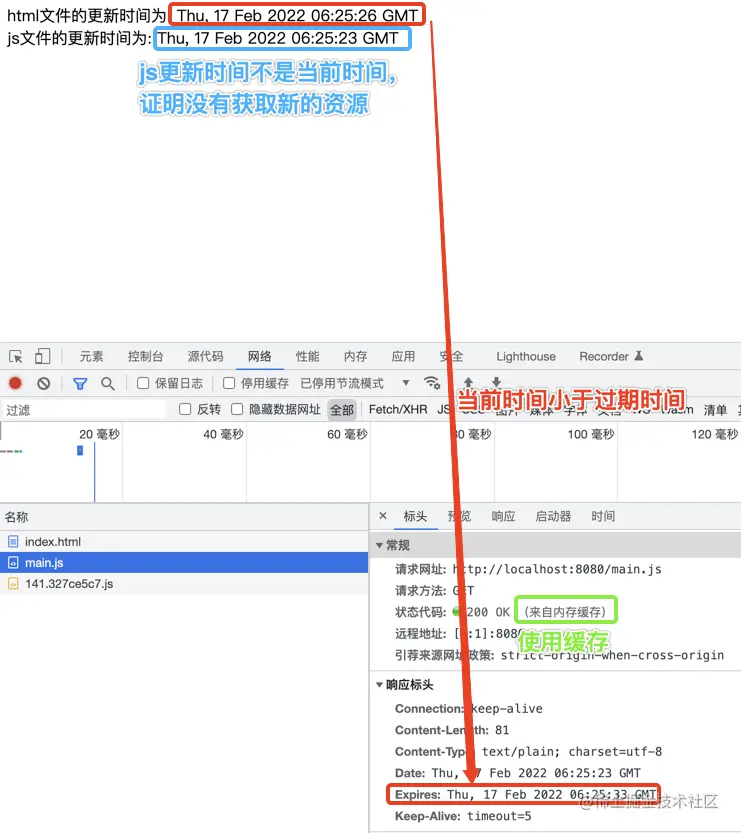The height and width of the screenshot is (833, 741).
Task: Click the 141.327ce5c7.js script file icon
Action: [x=13, y=584]
